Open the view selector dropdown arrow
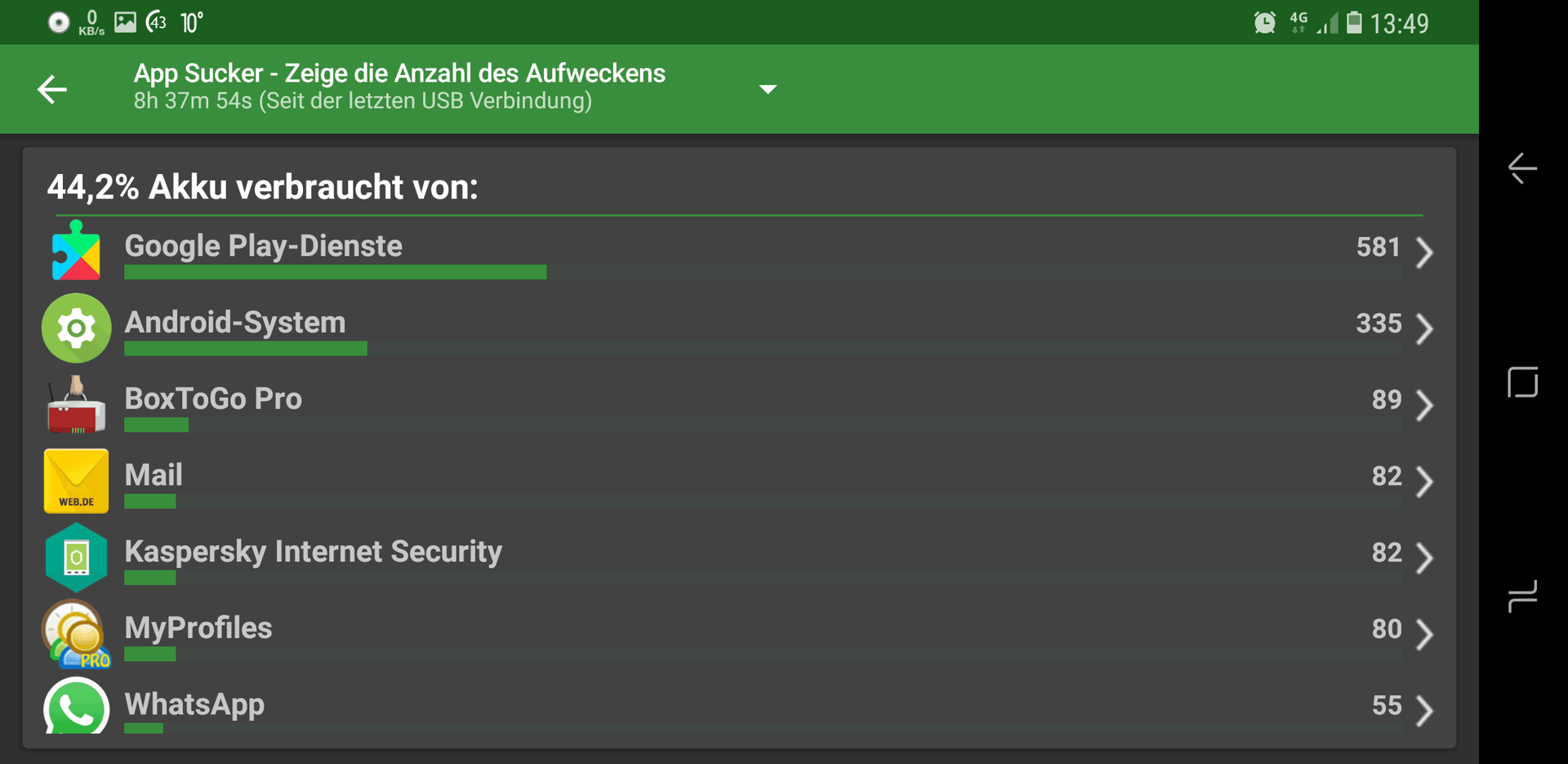Viewport: 1568px width, 764px height. click(x=768, y=89)
